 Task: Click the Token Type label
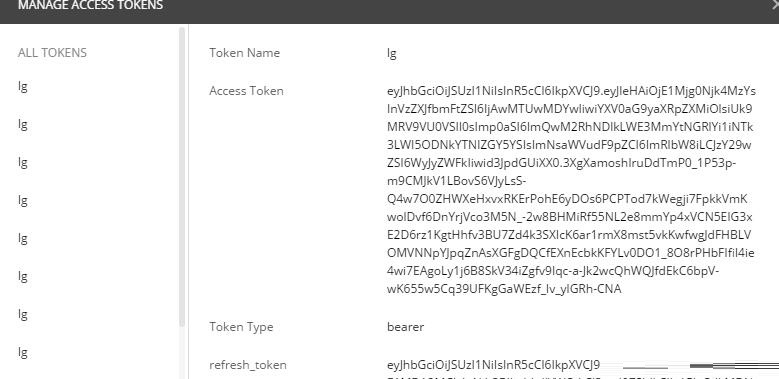coord(241,327)
